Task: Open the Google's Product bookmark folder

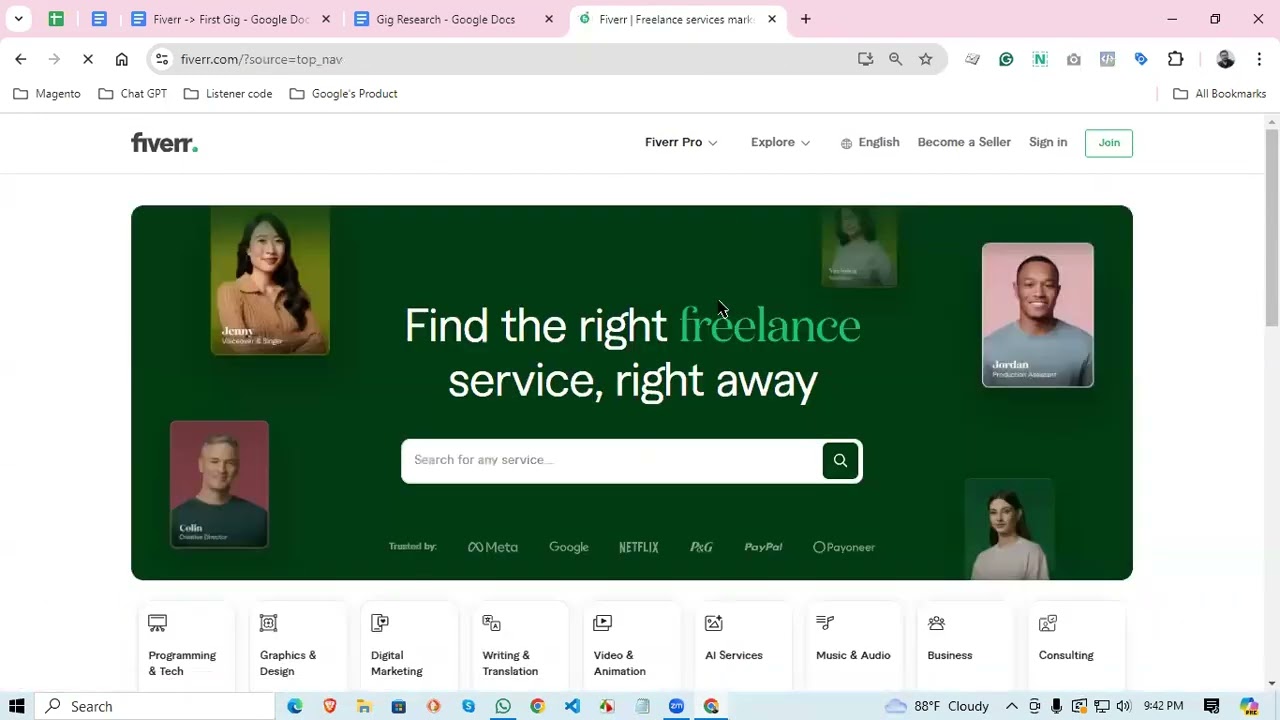Action: click(343, 94)
